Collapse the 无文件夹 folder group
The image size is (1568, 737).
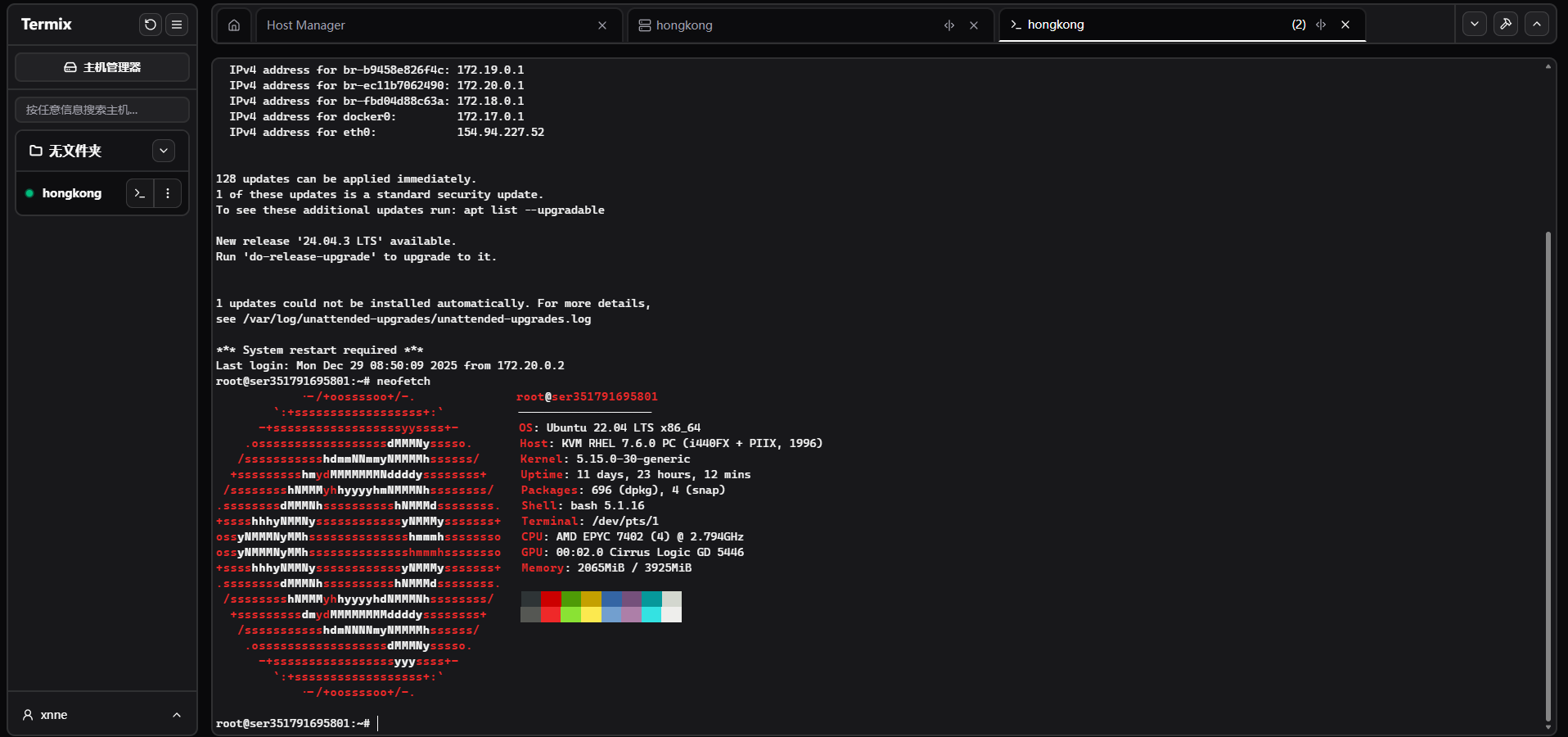[164, 151]
